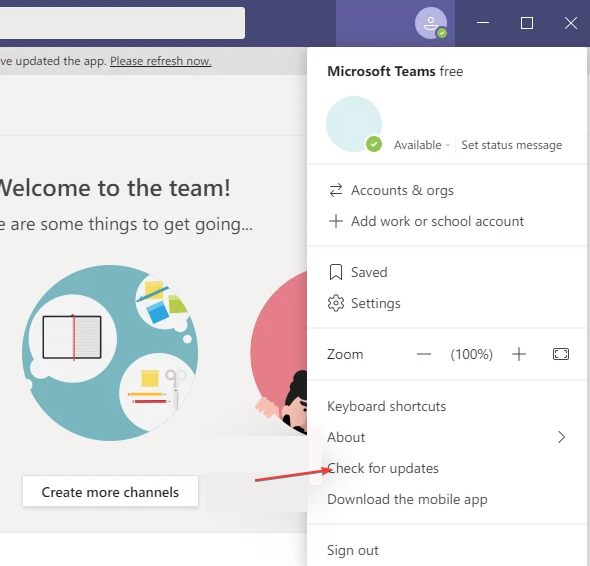Increase zoom with the plus button
The height and width of the screenshot is (566, 590).
click(x=519, y=354)
